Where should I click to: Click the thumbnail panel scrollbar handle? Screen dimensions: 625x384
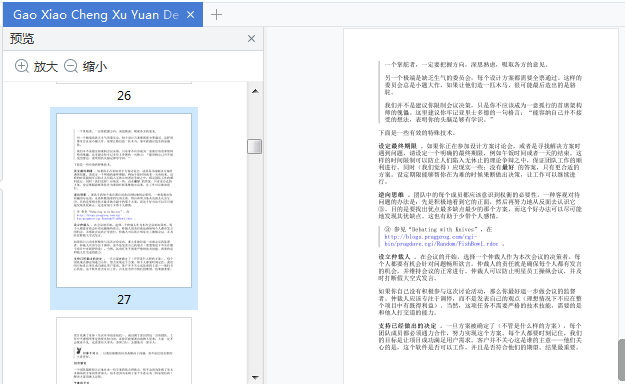[255, 146]
